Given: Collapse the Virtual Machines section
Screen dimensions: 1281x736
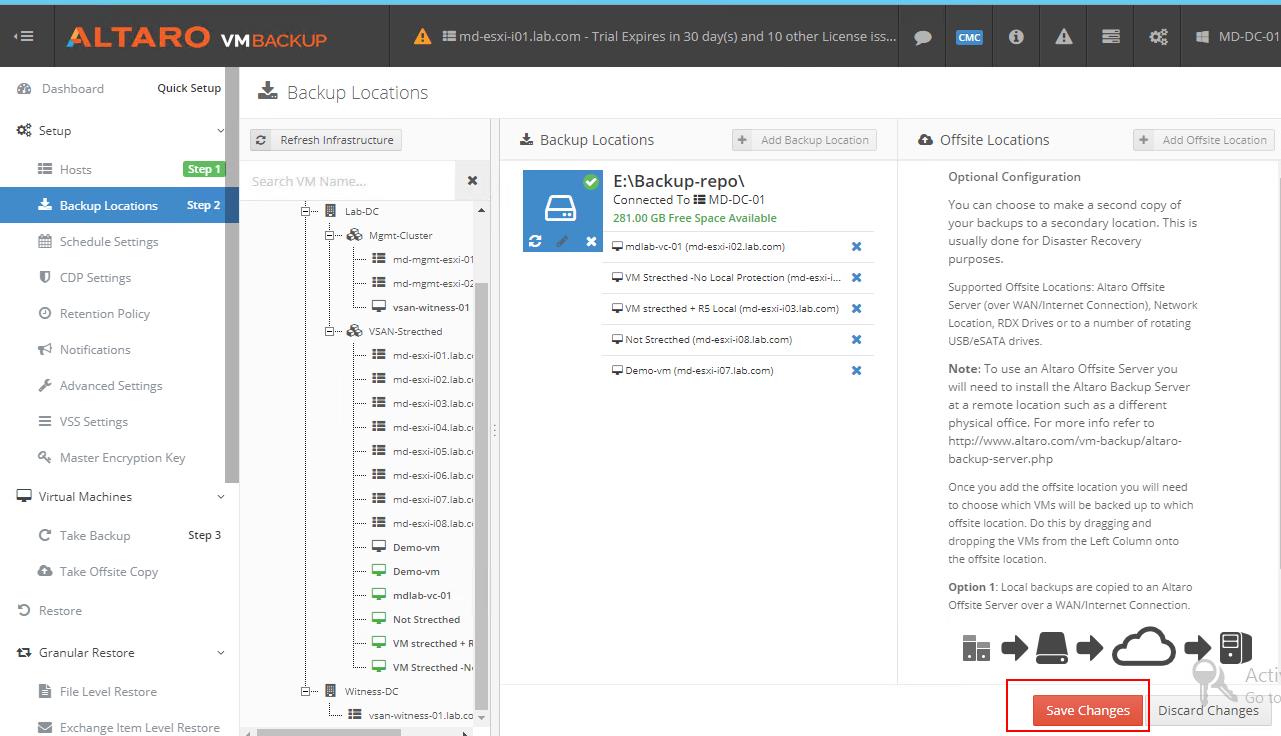Looking at the screenshot, I should 220,497.
